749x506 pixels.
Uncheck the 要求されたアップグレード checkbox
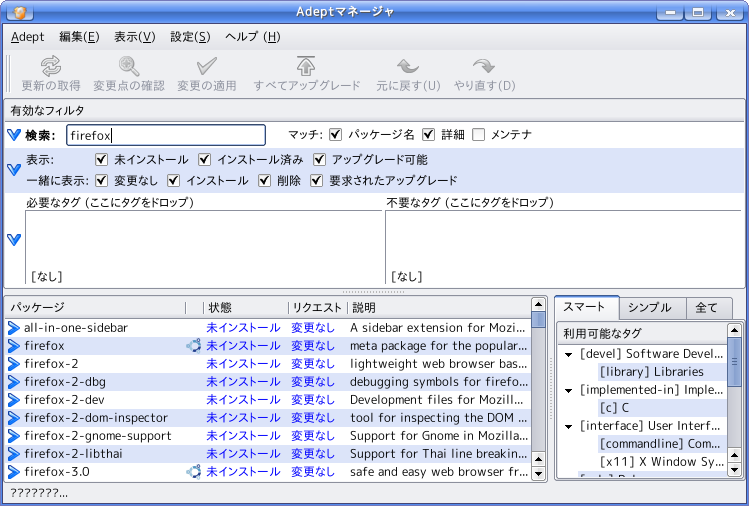click(x=316, y=180)
